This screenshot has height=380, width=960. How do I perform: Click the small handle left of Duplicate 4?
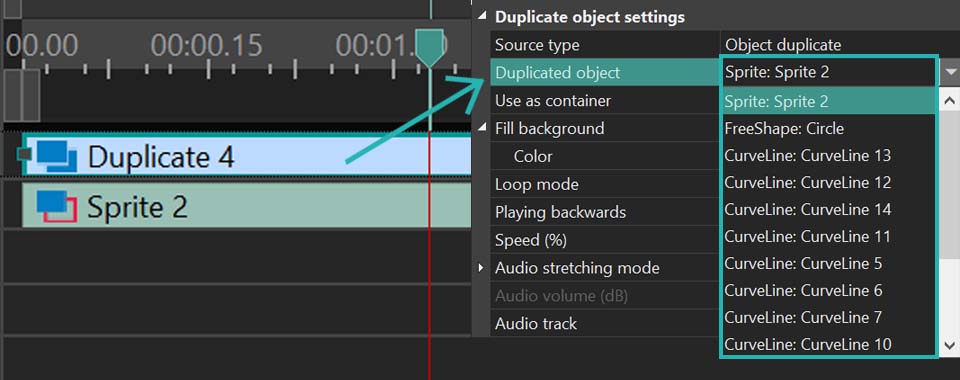point(24,154)
